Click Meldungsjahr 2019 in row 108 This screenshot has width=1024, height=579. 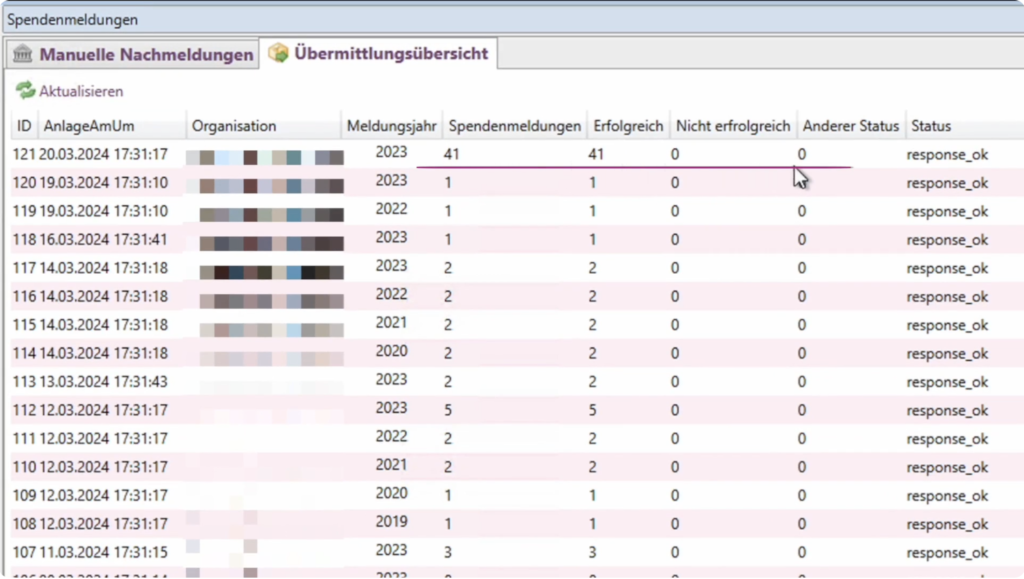(391, 522)
